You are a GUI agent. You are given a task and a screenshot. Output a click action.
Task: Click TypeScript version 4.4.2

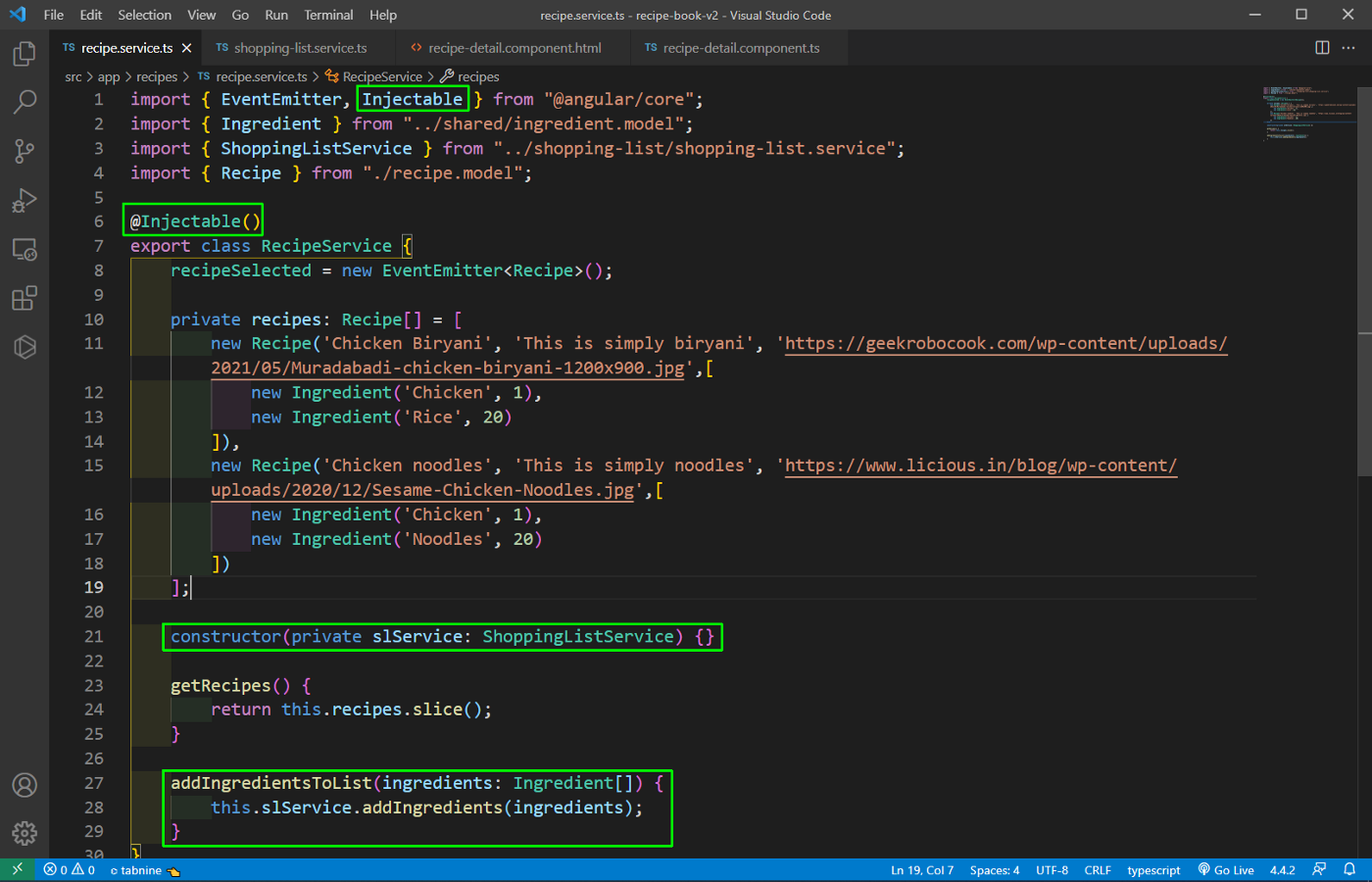point(1283,870)
